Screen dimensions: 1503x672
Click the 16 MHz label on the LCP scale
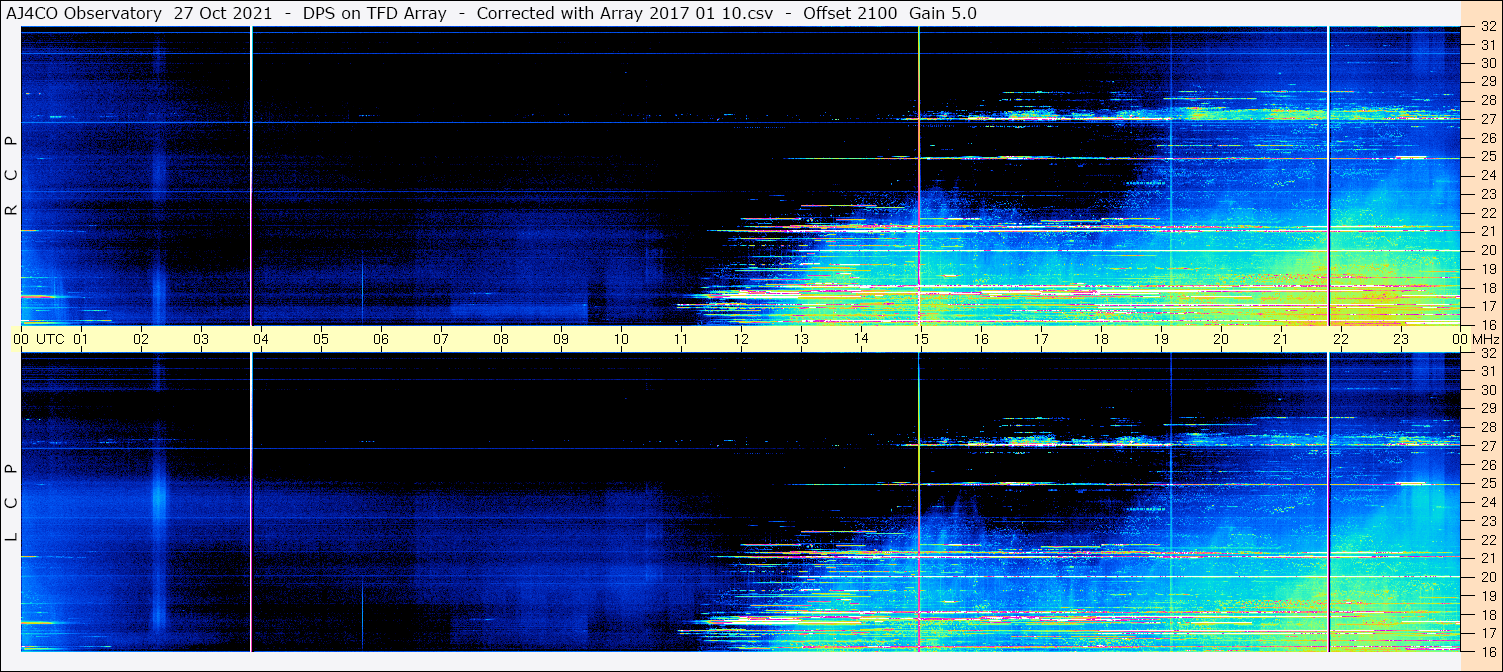1487,651
